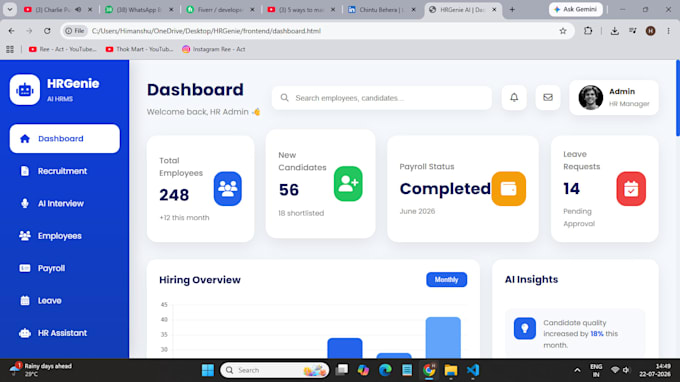Open Visual Studio Code from taskbar
This screenshot has width=680, height=382.
(x=473, y=370)
